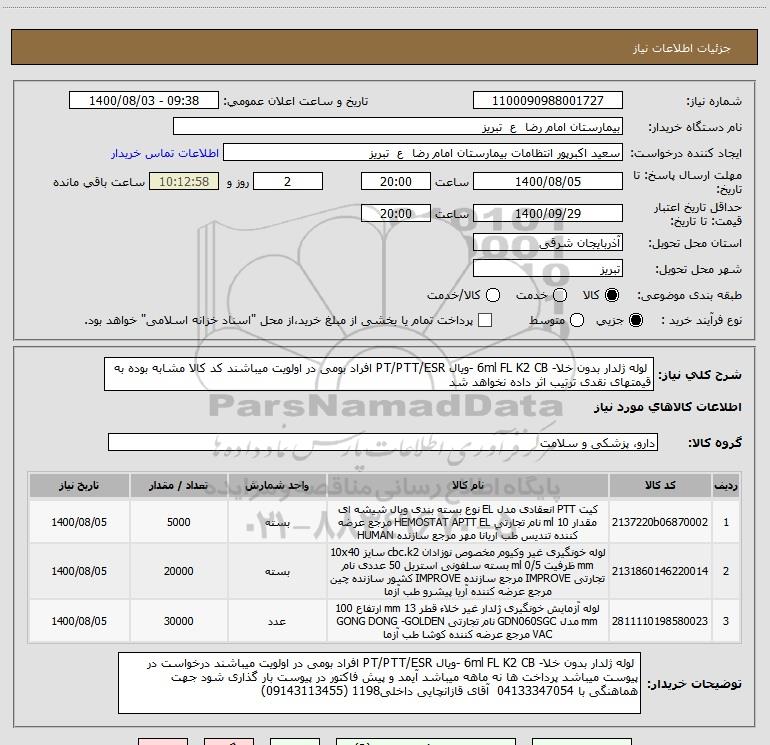Screen dimensions: 770x745
Task: Click product code 2137220b06870002
Action: coord(660,522)
